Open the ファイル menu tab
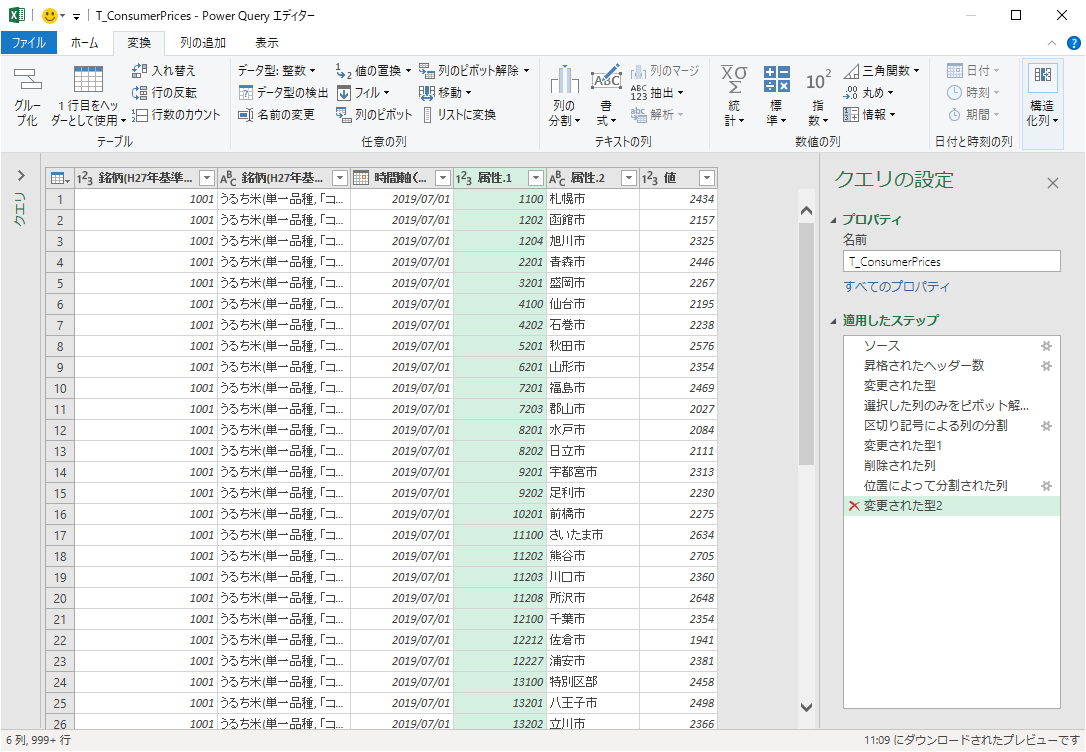1086x752 pixels. pos(28,43)
